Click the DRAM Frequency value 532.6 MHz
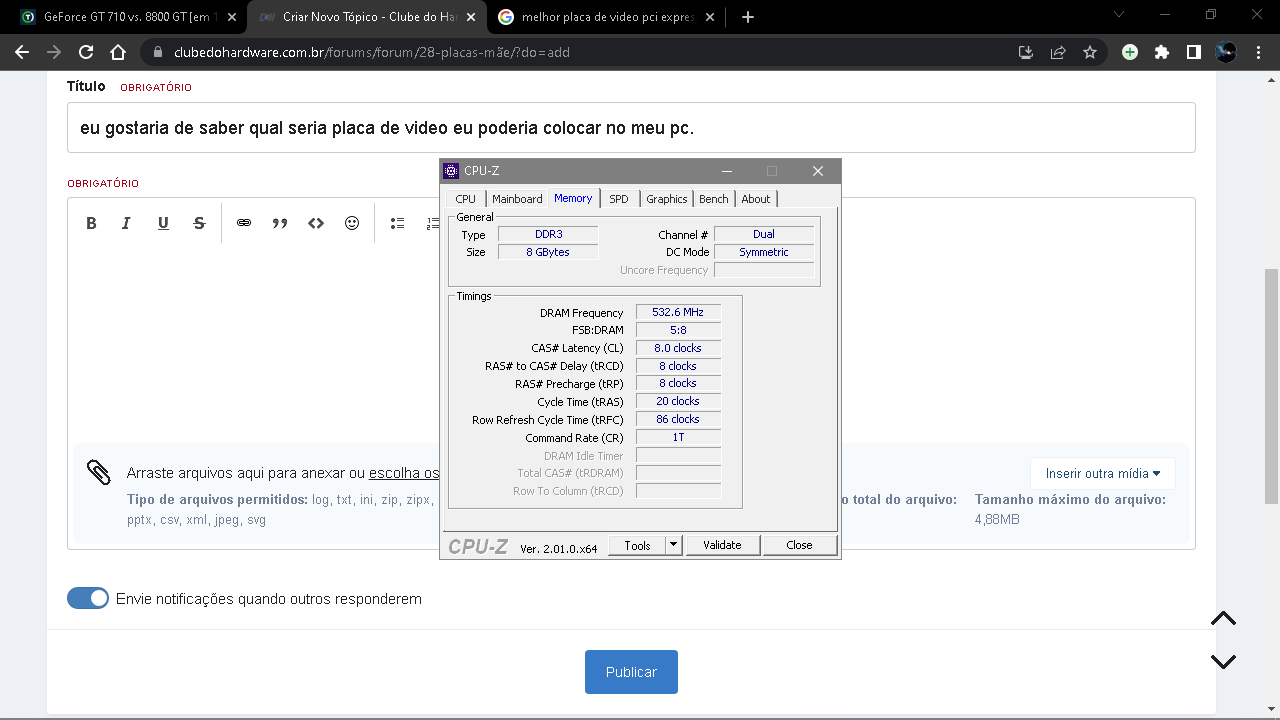 pyautogui.click(x=678, y=313)
